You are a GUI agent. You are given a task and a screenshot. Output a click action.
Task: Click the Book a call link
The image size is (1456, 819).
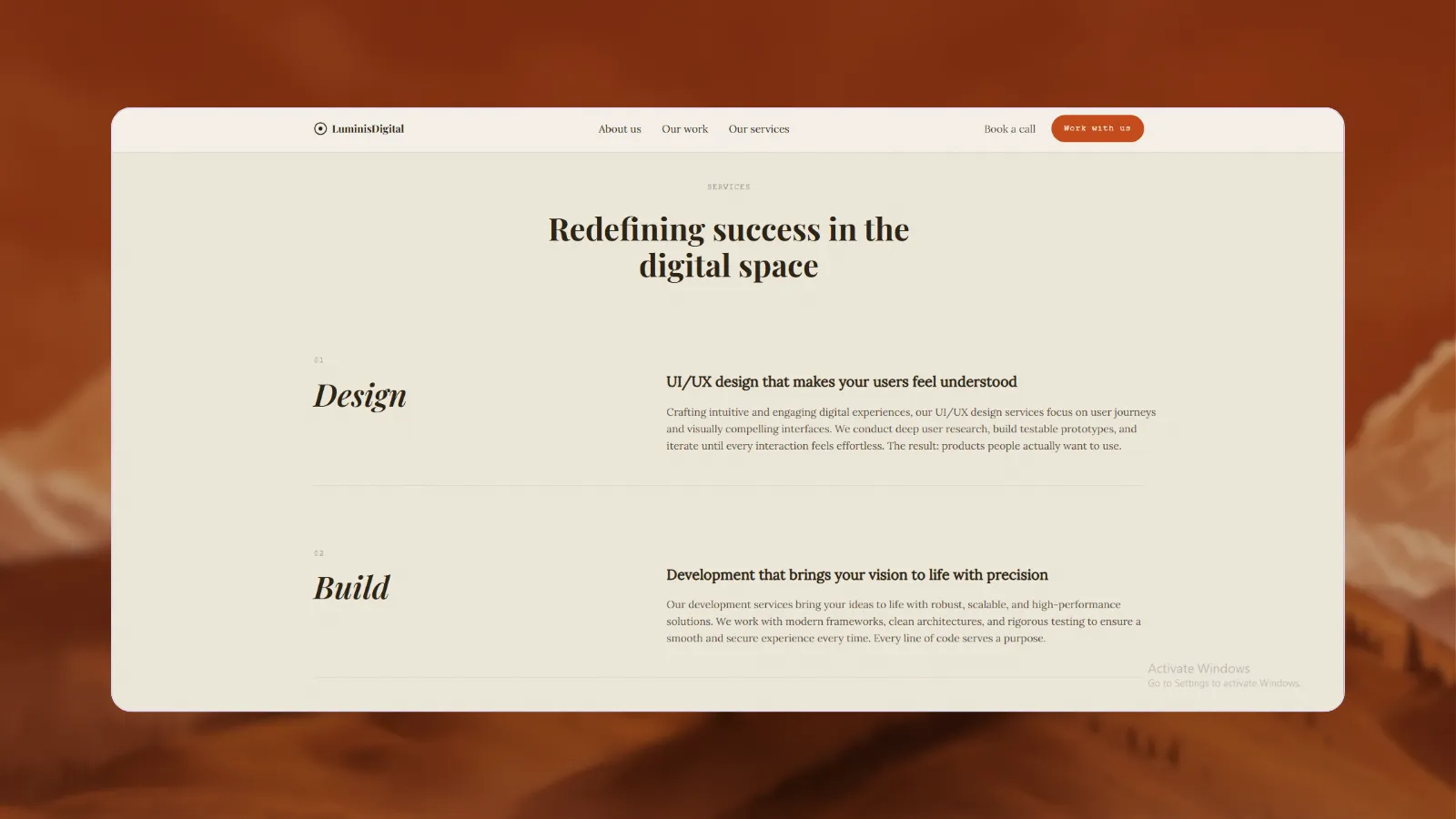coord(1009,128)
